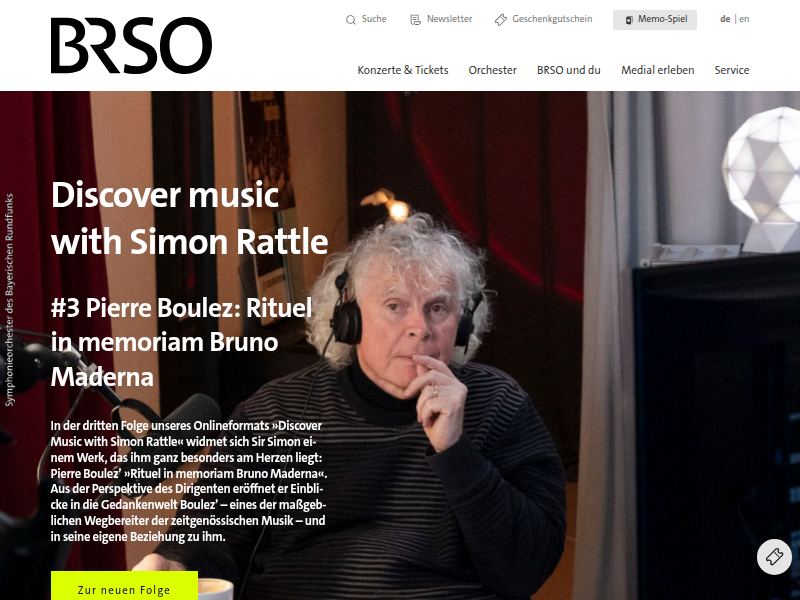
Task: Select German language 'de'
Action: point(725,19)
